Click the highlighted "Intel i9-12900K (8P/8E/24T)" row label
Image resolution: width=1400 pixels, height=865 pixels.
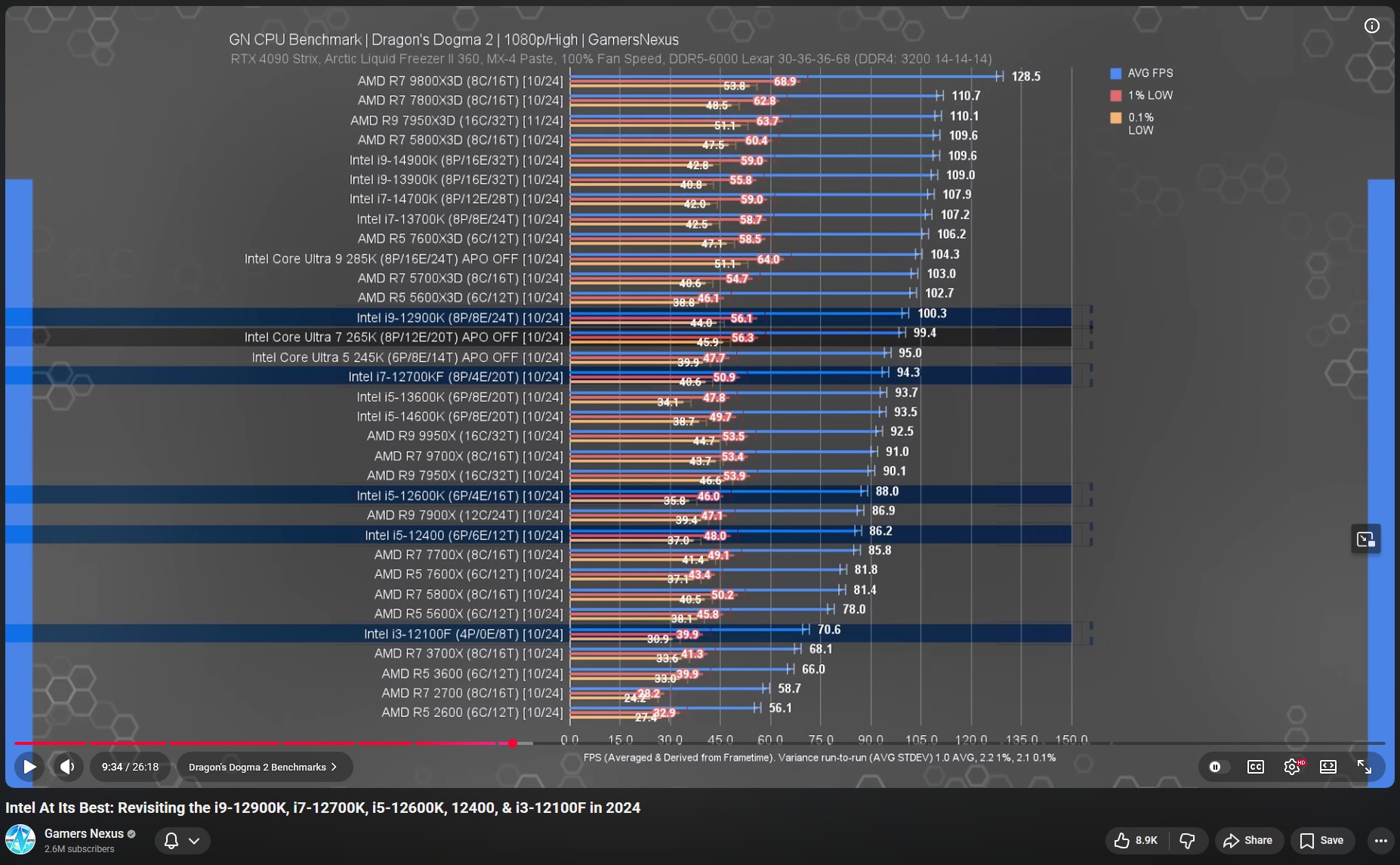(460, 318)
